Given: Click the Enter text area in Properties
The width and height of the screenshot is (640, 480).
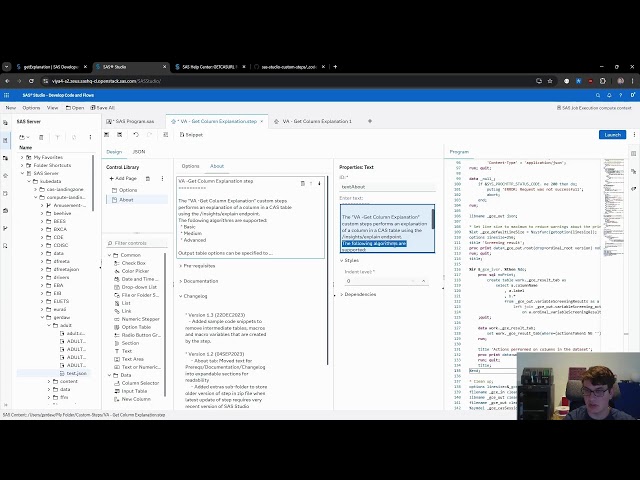Looking at the screenshot, I should tap(387, 229).
